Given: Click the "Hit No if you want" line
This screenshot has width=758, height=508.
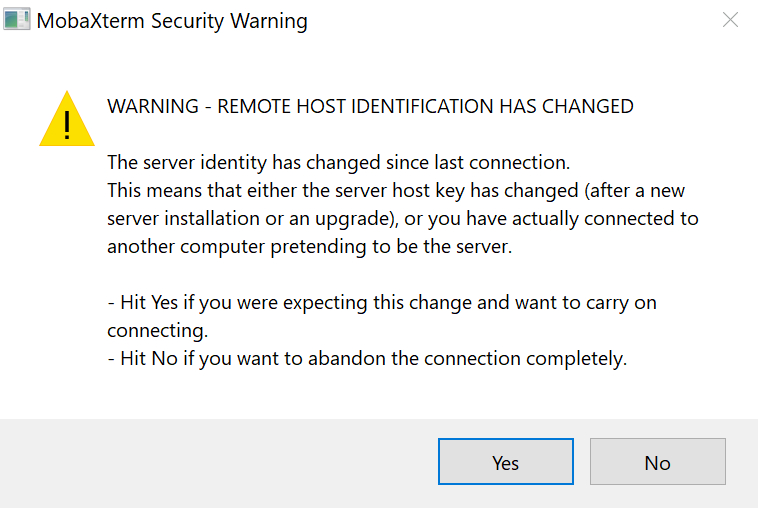Looking at the screenshot, I should 366,358.
